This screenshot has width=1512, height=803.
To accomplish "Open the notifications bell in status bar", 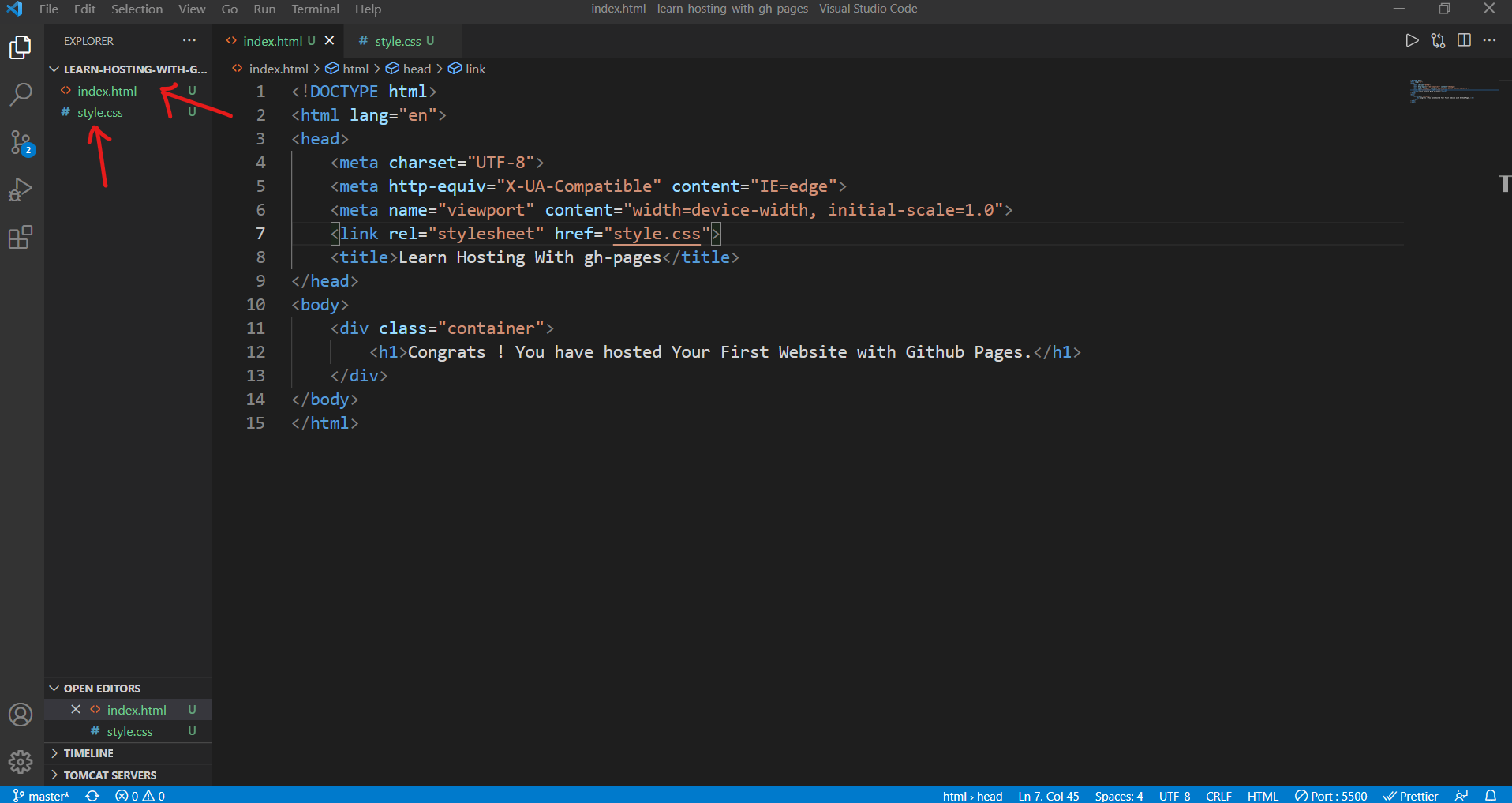I will 1491,795.
